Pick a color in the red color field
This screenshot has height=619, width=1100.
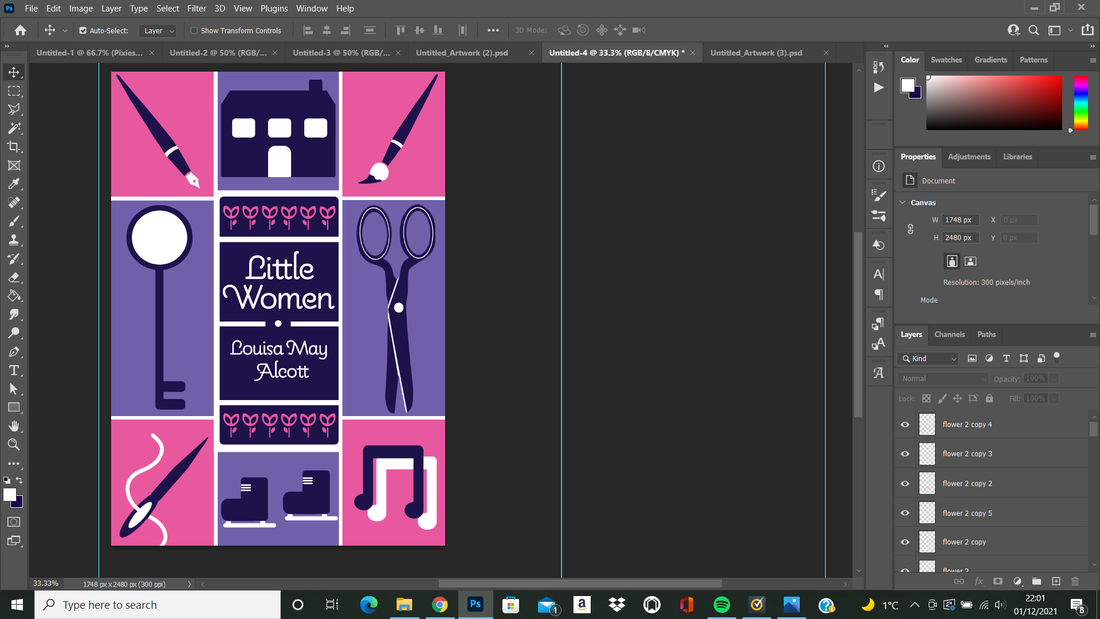(x=993, y=102)
